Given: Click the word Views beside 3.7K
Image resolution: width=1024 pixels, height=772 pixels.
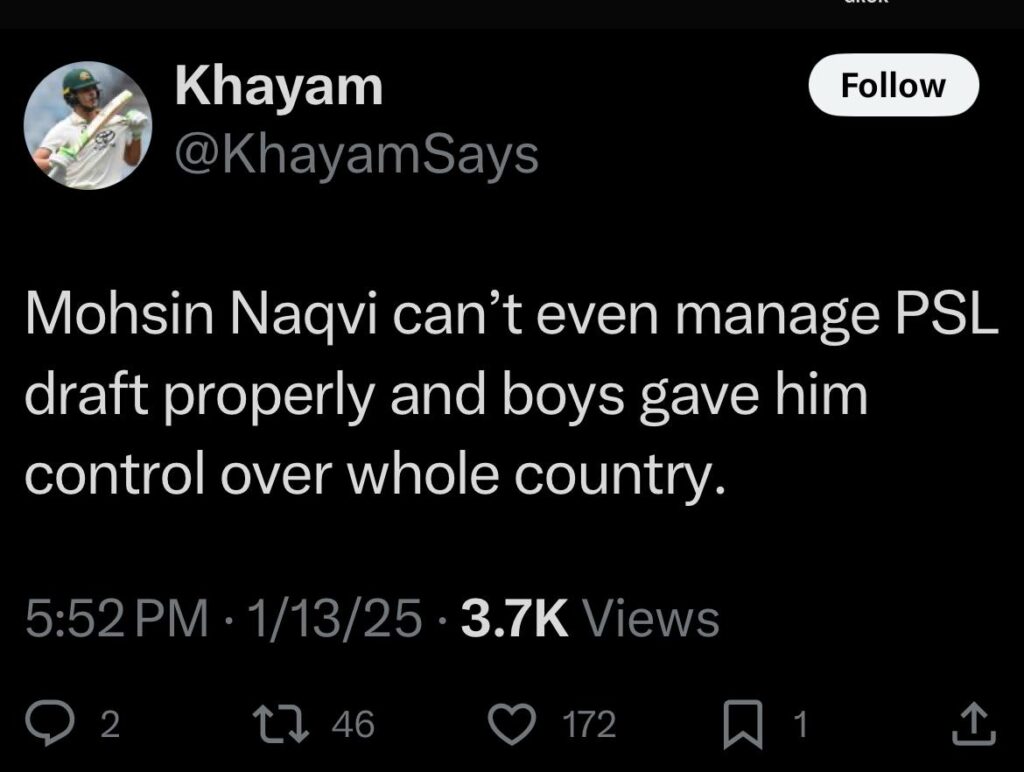Looking at the screenshot, I should click(x=652, y=618).
